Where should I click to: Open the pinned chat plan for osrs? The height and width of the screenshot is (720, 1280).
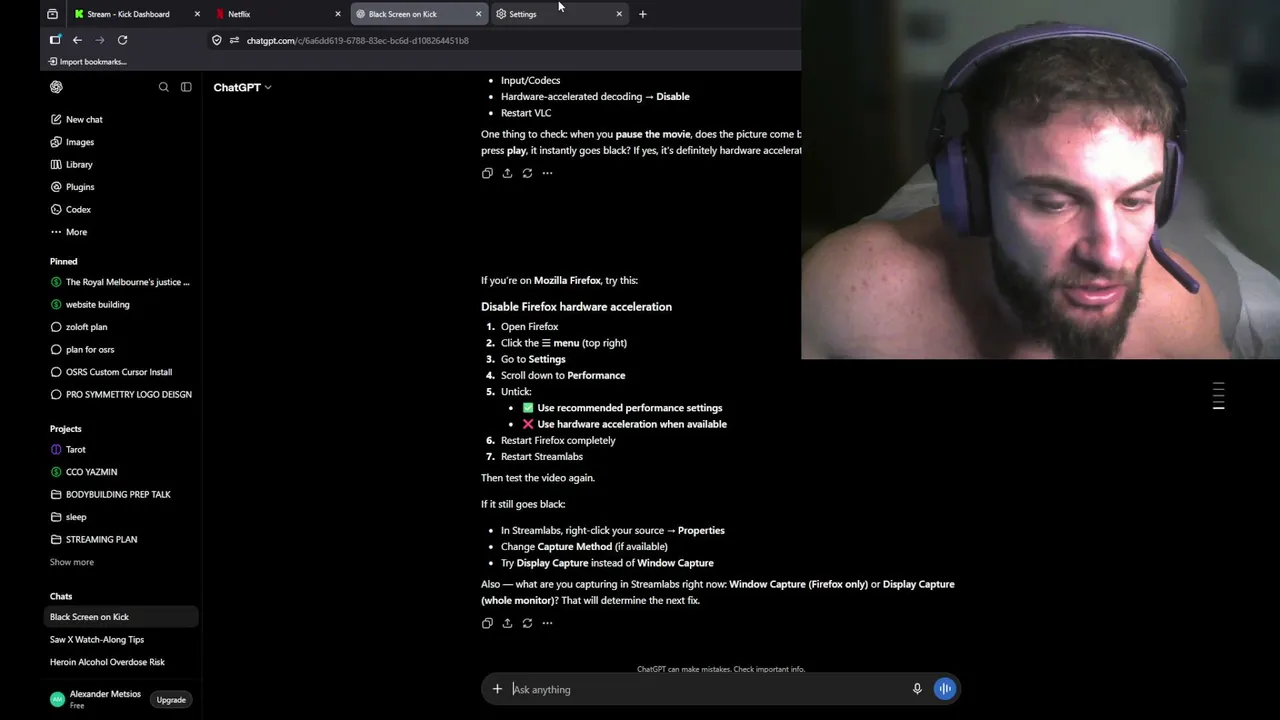point(122,350)
